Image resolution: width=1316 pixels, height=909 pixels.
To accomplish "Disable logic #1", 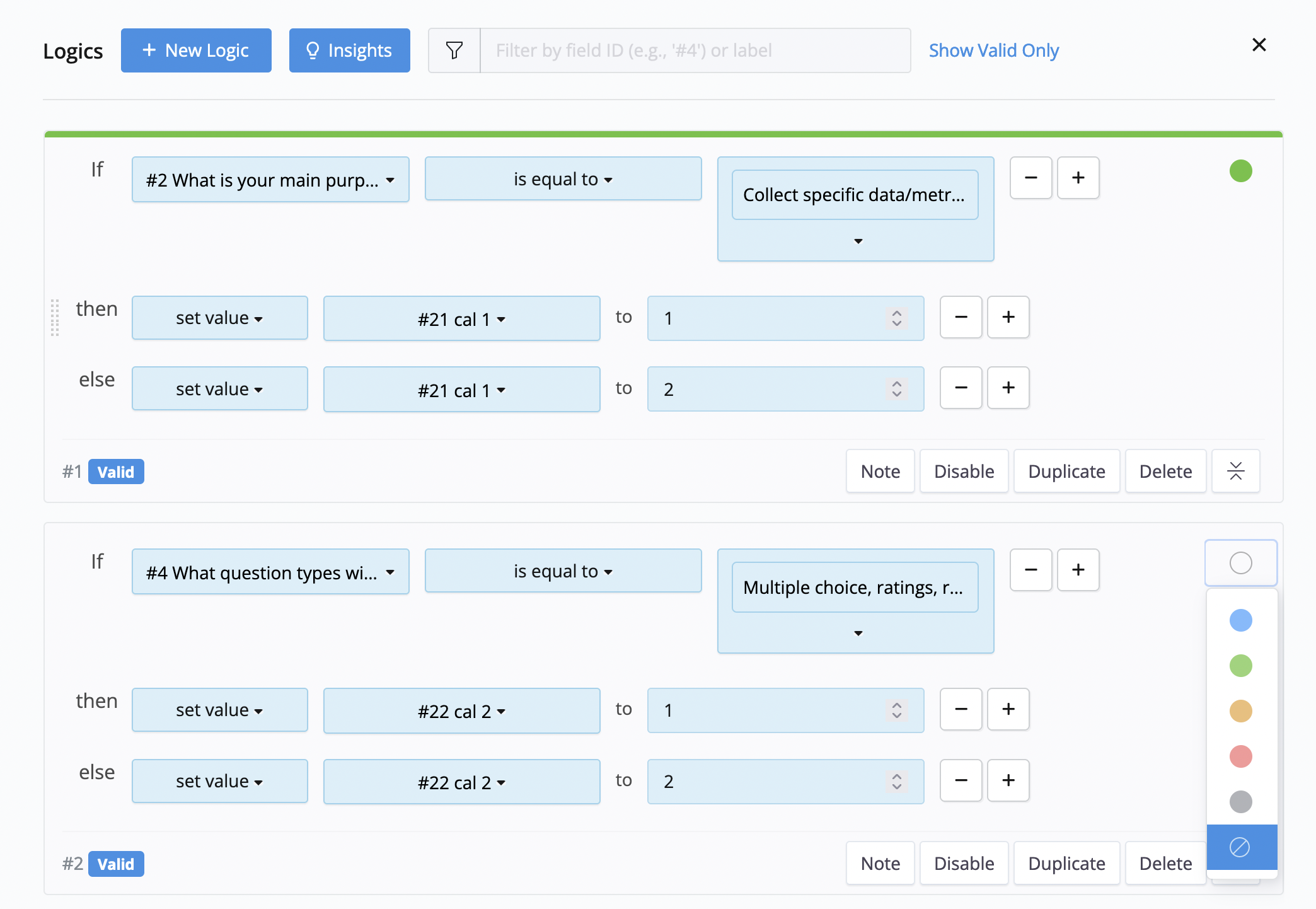I will pos(963,472).
